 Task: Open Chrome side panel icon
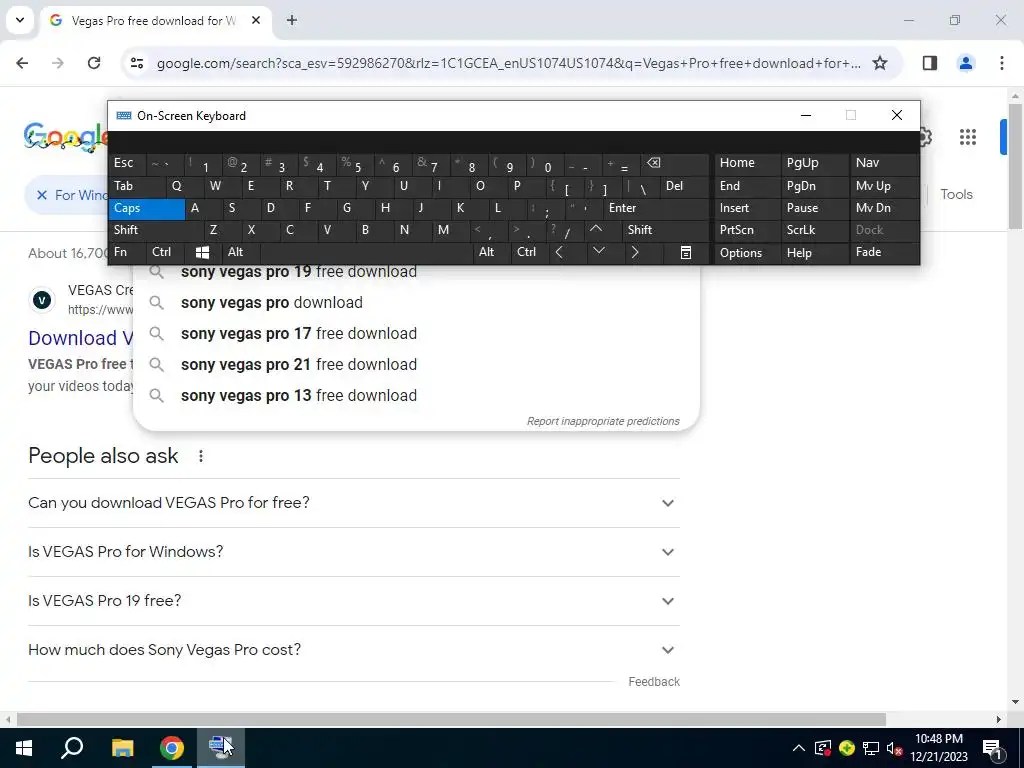930,63
